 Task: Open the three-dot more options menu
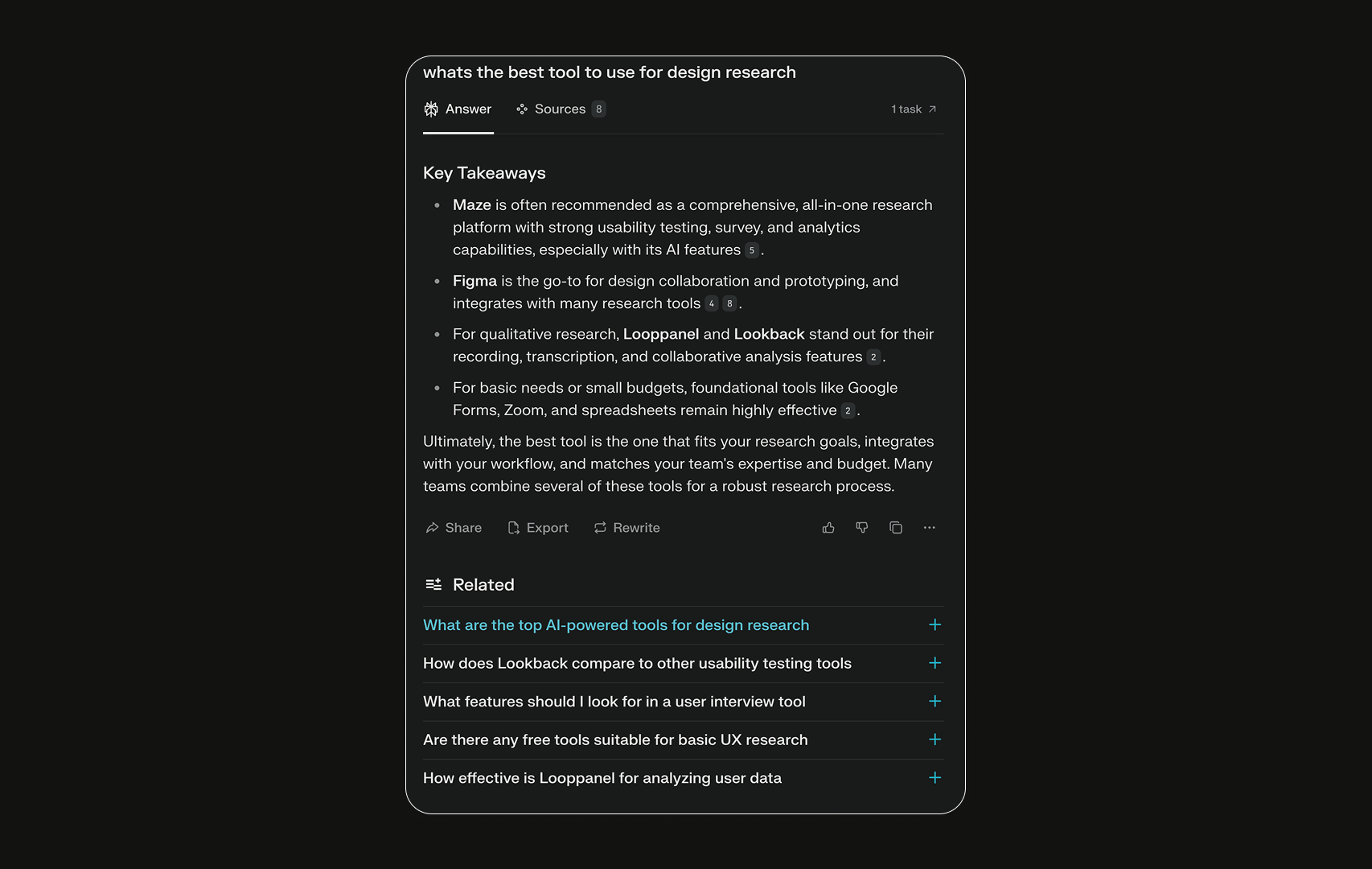(x=930, y=528)
